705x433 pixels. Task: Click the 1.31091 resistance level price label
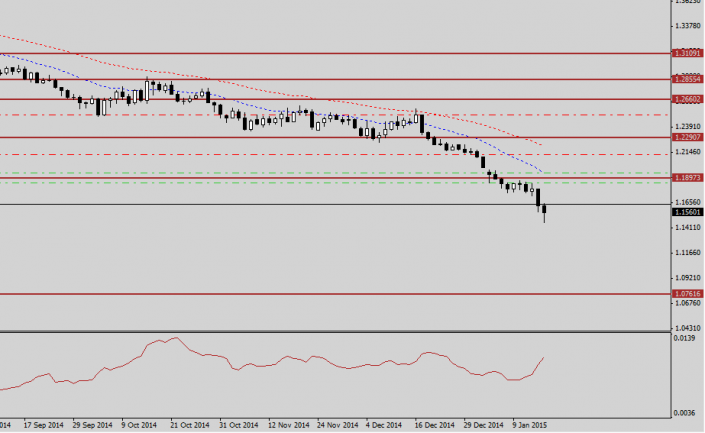point(686,53)
